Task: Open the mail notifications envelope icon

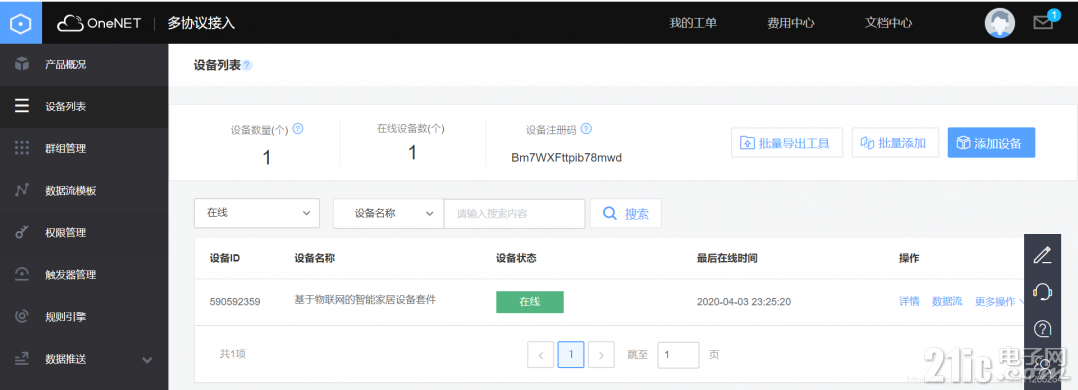Action: click(x=1043, y=23)
